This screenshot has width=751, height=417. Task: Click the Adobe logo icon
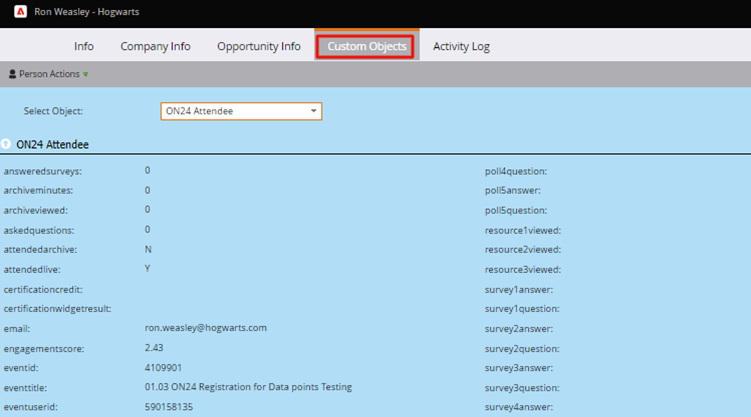coord(21,11)
